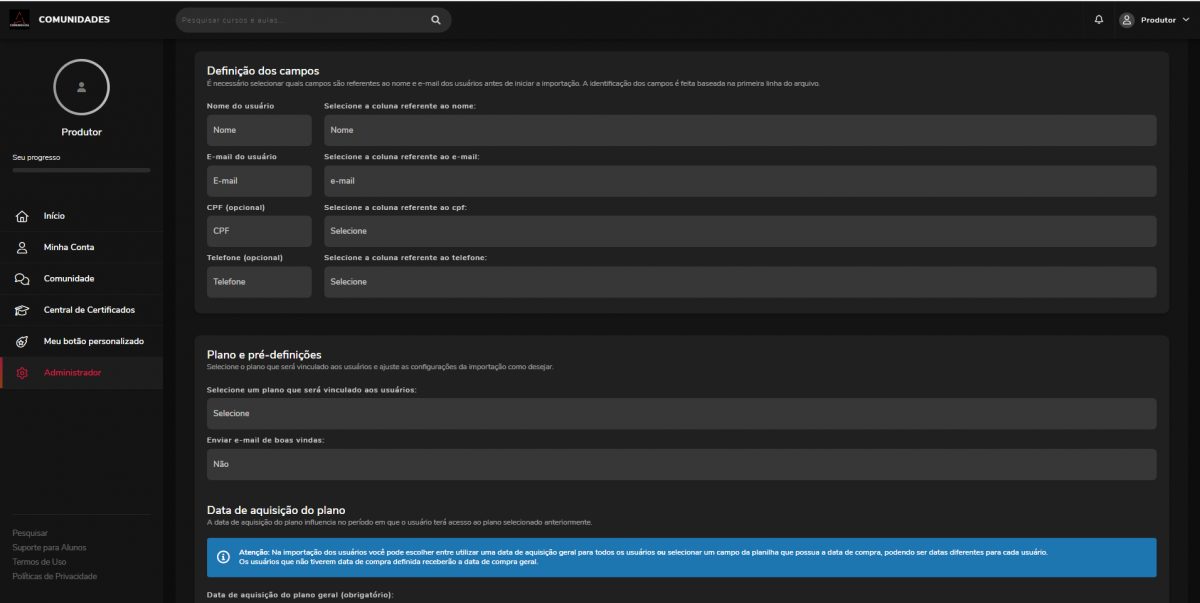Click the Seu progresso progress bar

[81, 171]
